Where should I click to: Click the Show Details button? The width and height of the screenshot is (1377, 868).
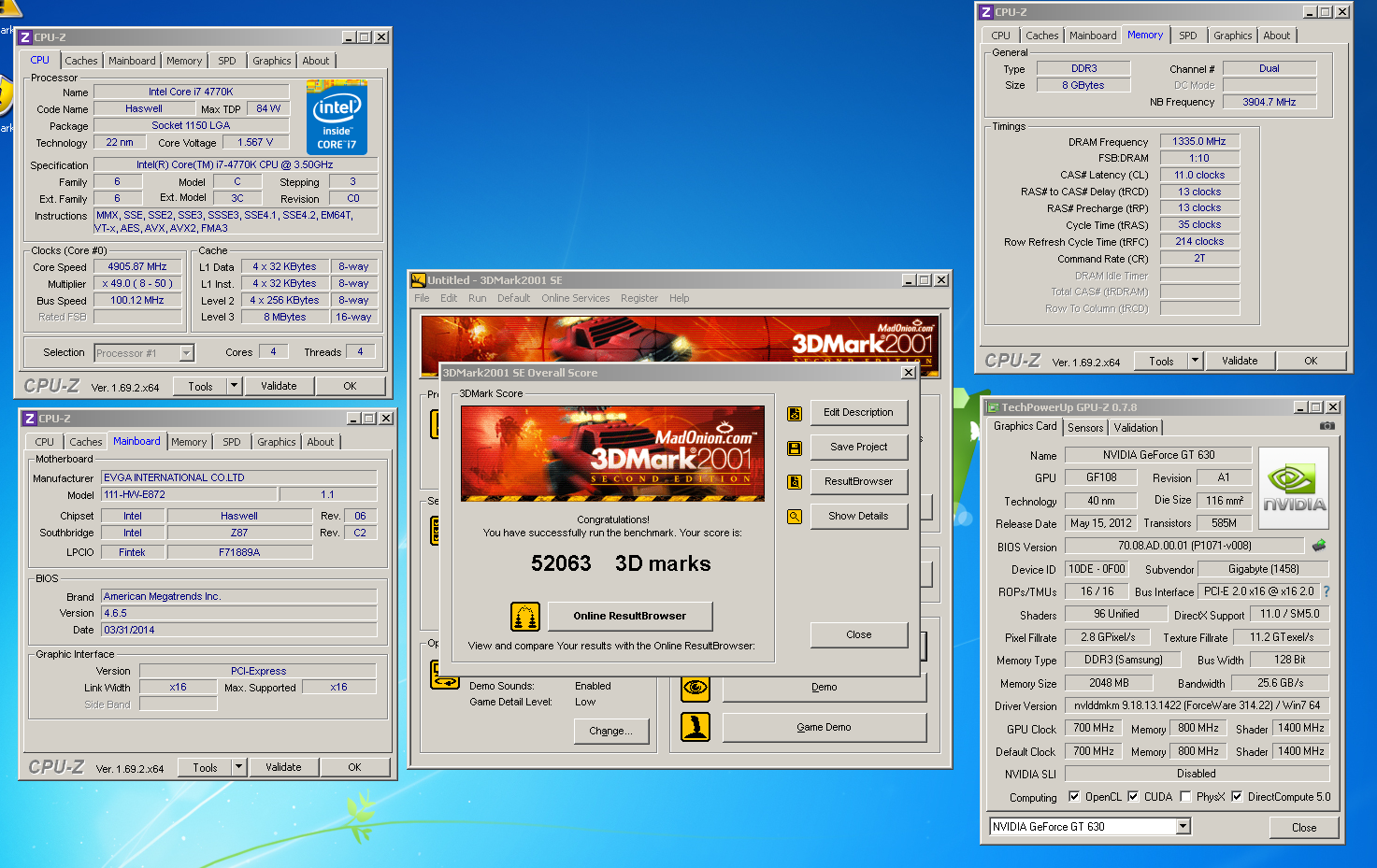pos(858,516)
